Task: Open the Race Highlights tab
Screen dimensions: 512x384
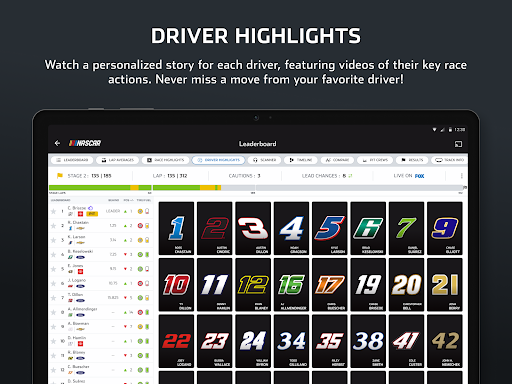Action: pos(165,160)
